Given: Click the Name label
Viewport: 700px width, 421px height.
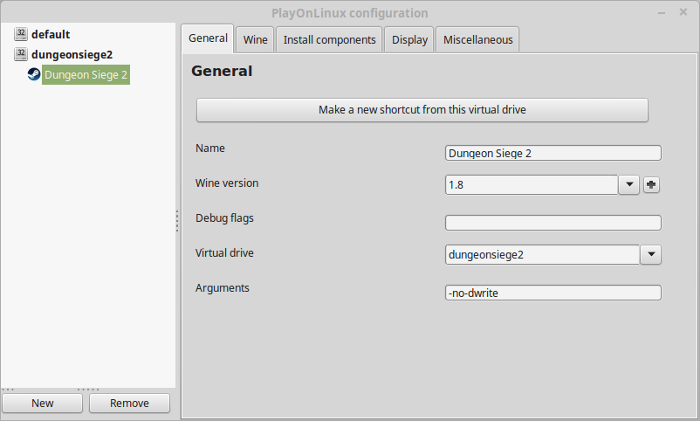Looking at the screenshot, I should point(210,148).
